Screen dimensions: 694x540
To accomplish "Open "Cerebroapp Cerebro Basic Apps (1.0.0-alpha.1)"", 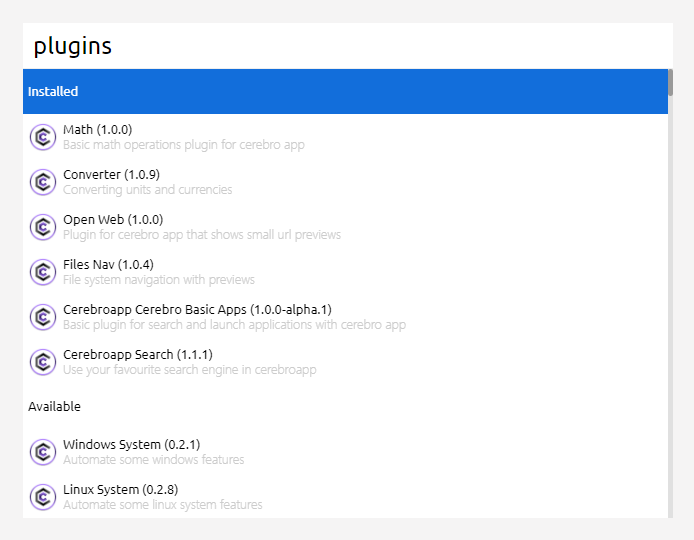I will click(345, 317).
